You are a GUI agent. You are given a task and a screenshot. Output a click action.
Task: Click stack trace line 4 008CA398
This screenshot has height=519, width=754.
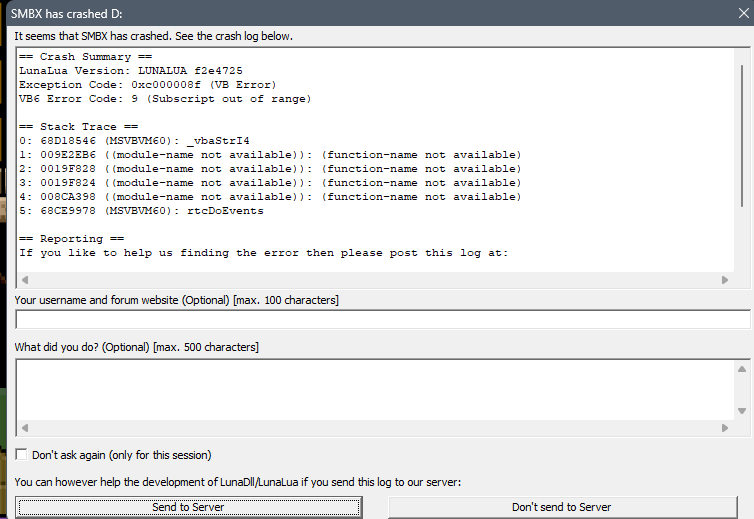270,196
